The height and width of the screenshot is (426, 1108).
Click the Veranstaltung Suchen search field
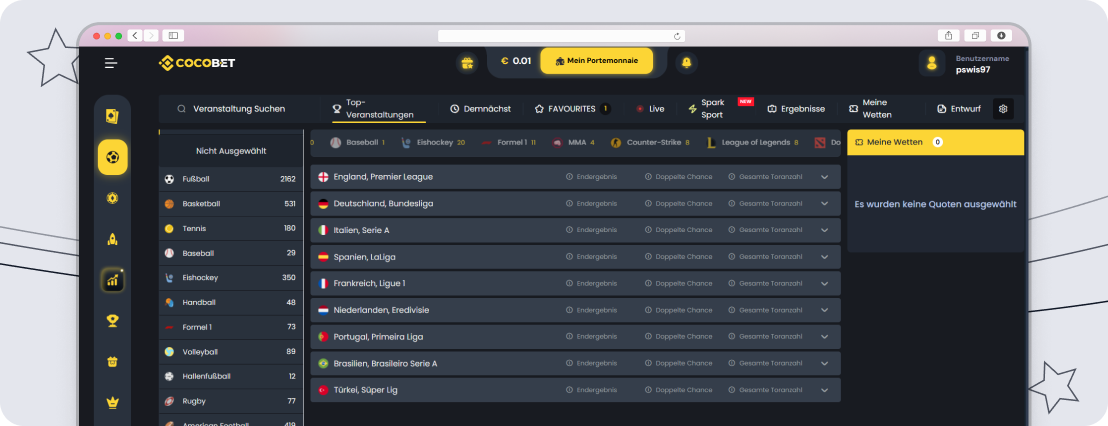[x=239, y=109]
